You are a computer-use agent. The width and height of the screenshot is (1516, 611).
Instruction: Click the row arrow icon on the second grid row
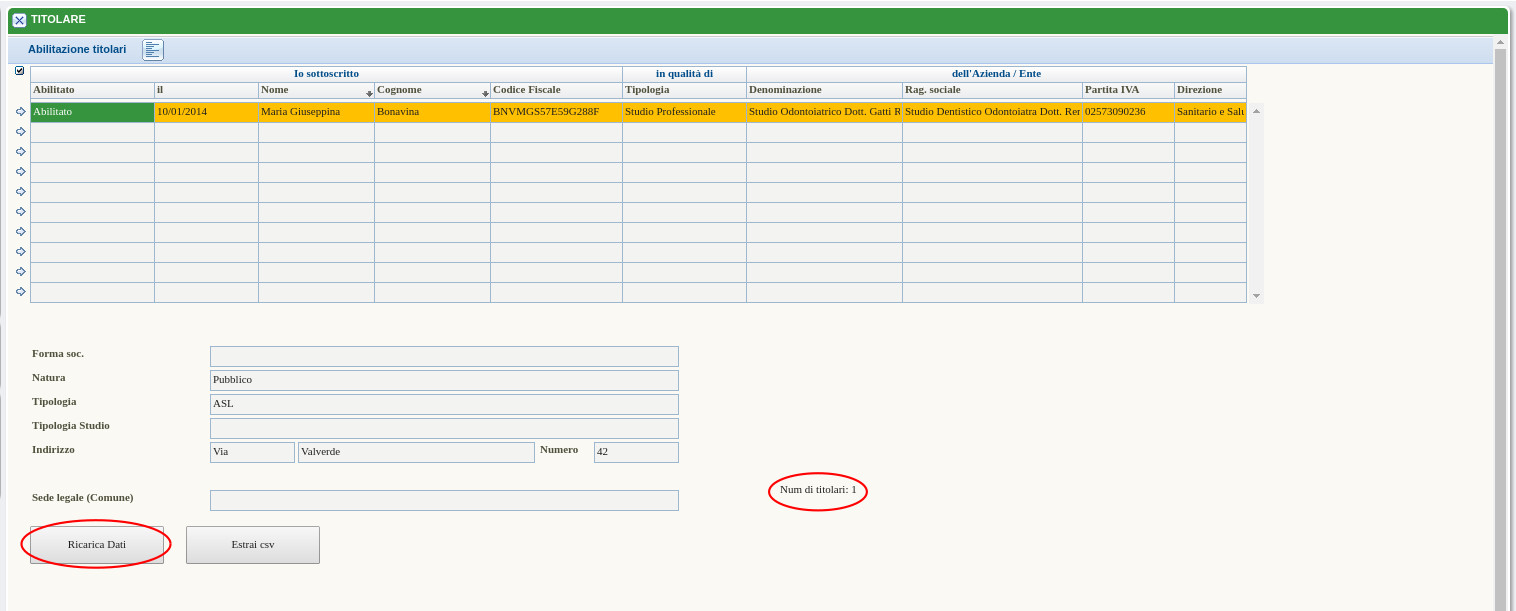coord(21,132)
